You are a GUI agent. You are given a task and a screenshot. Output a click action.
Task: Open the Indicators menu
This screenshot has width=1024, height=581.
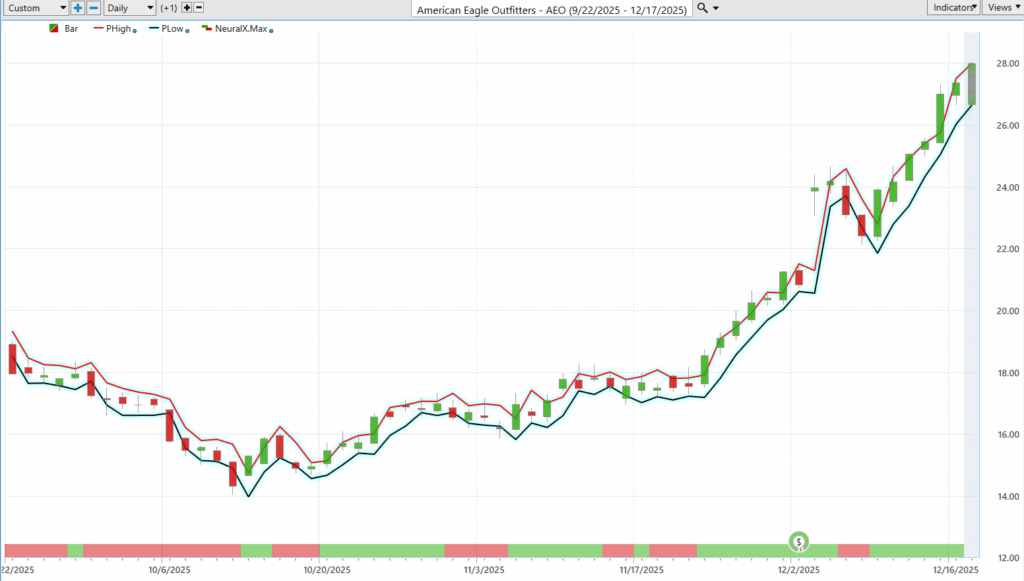953,7
